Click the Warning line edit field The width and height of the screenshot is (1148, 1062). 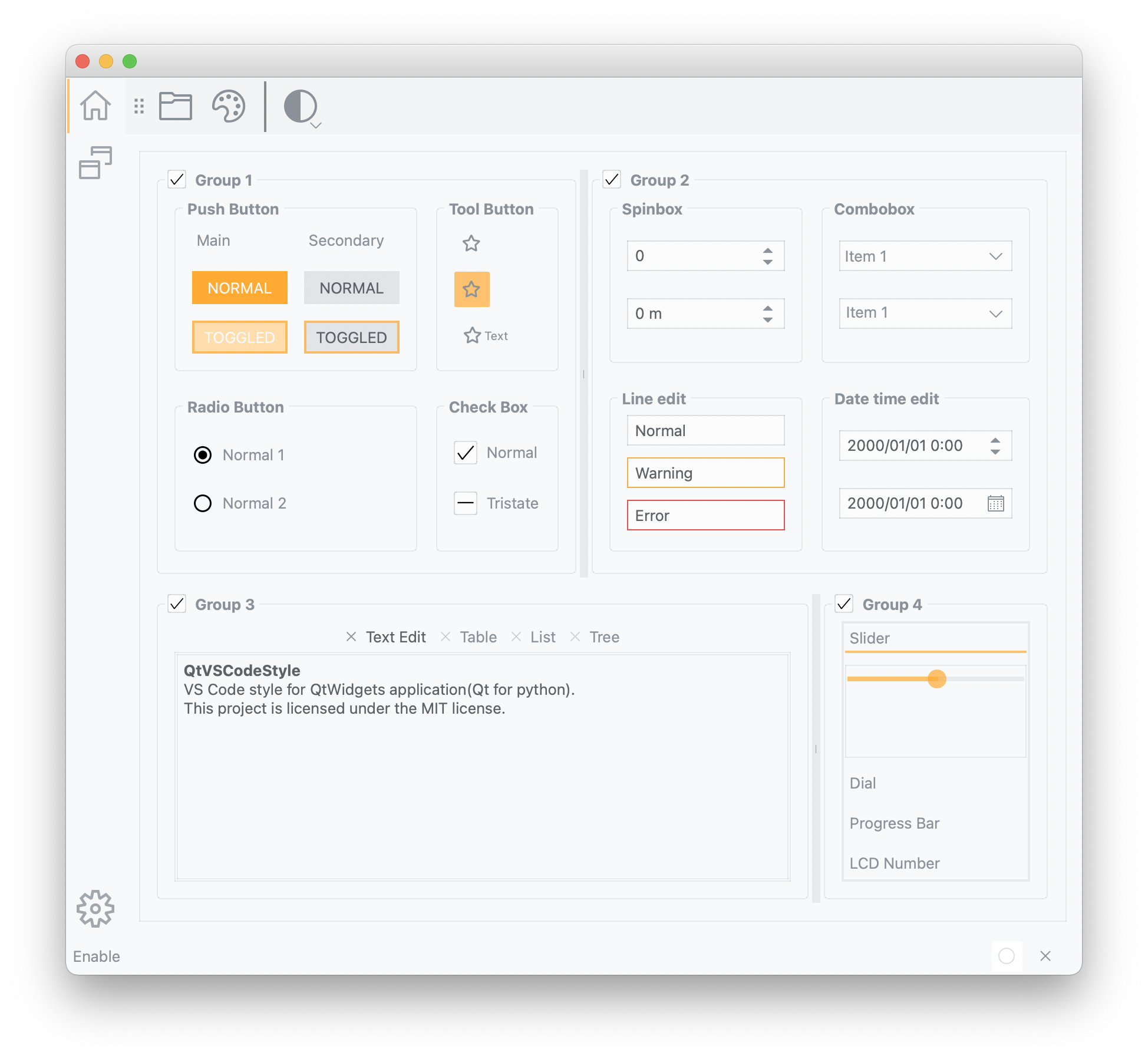pyautogui.click(x=705, y=473)
